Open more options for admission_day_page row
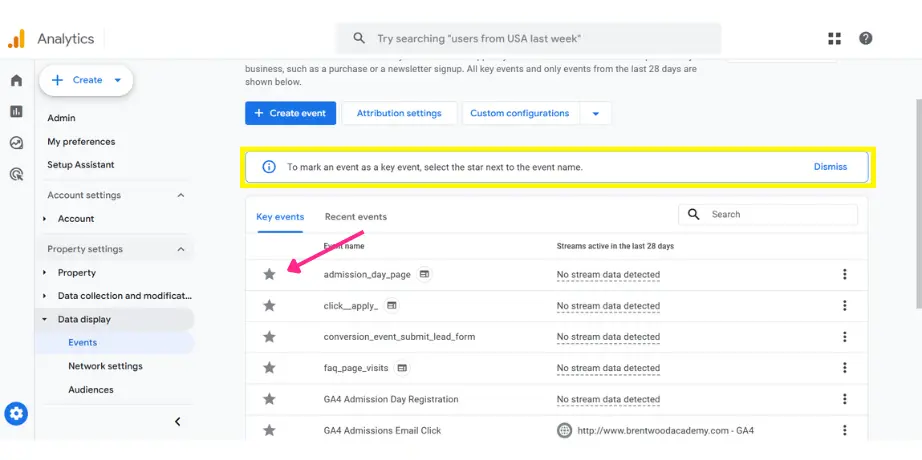Image resolution: width=922 pixels, height=460 pixels. point(844,274)
